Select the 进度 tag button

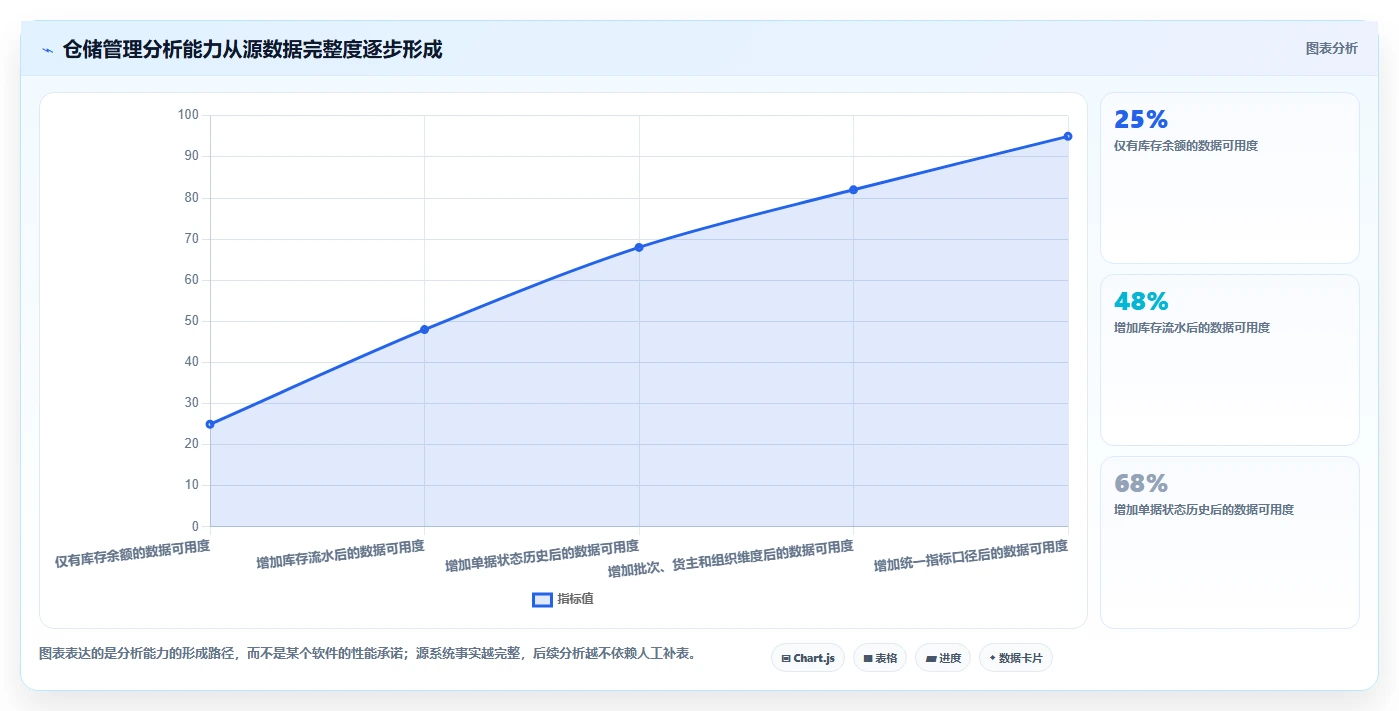pos(943,658)
